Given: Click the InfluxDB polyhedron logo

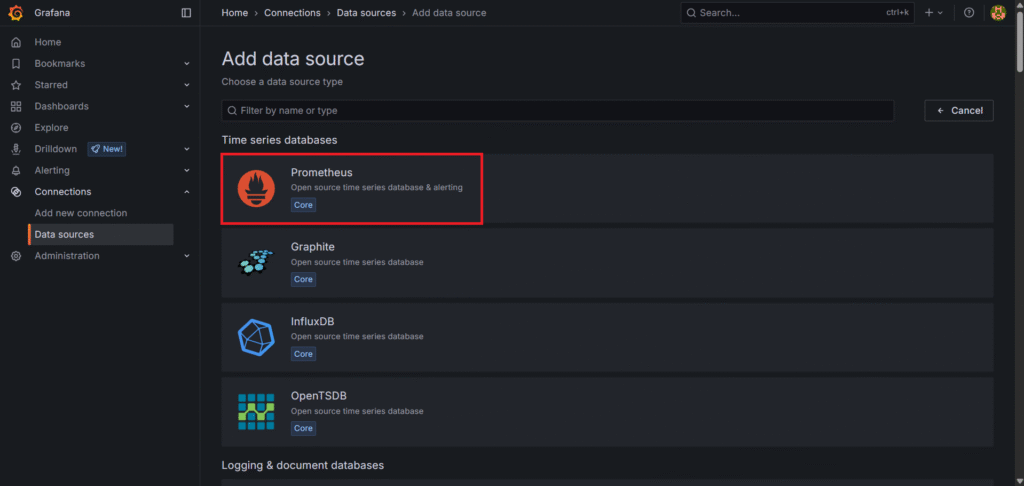Looking at the screenshot, I should click(x=256, y=337).
